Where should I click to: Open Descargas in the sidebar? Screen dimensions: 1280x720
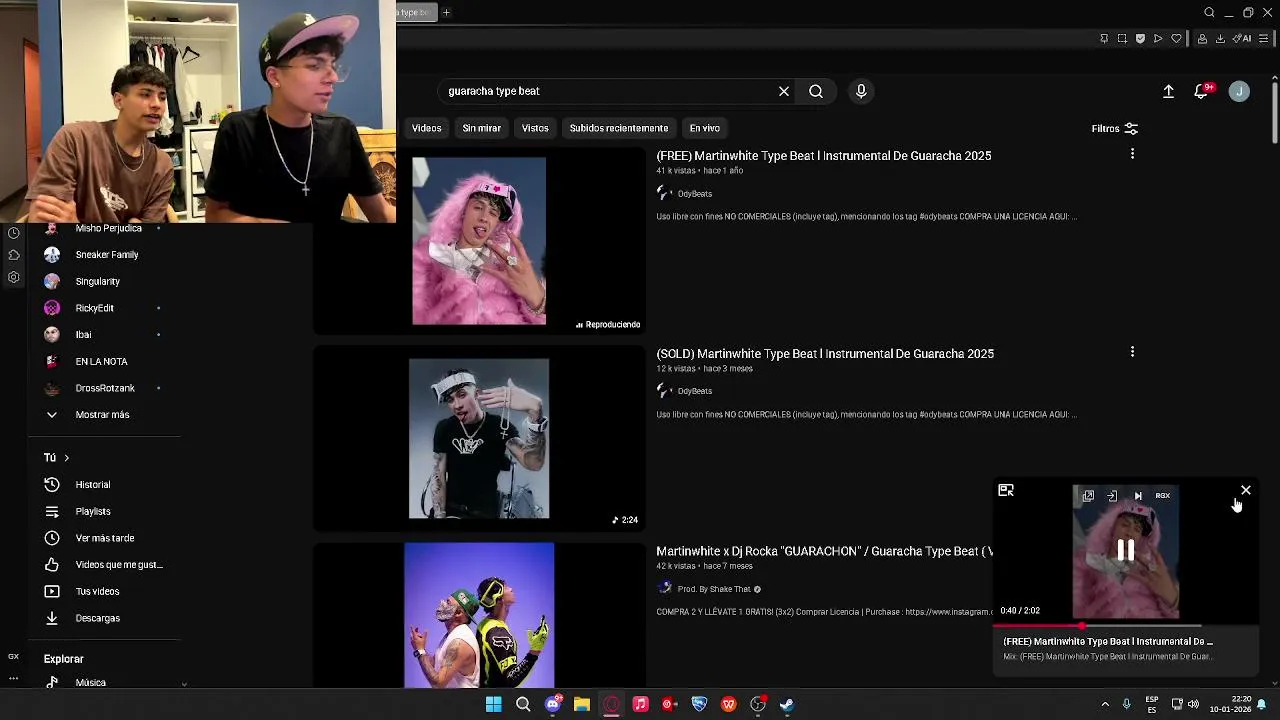pyautogui.click(x=97, y=618)
